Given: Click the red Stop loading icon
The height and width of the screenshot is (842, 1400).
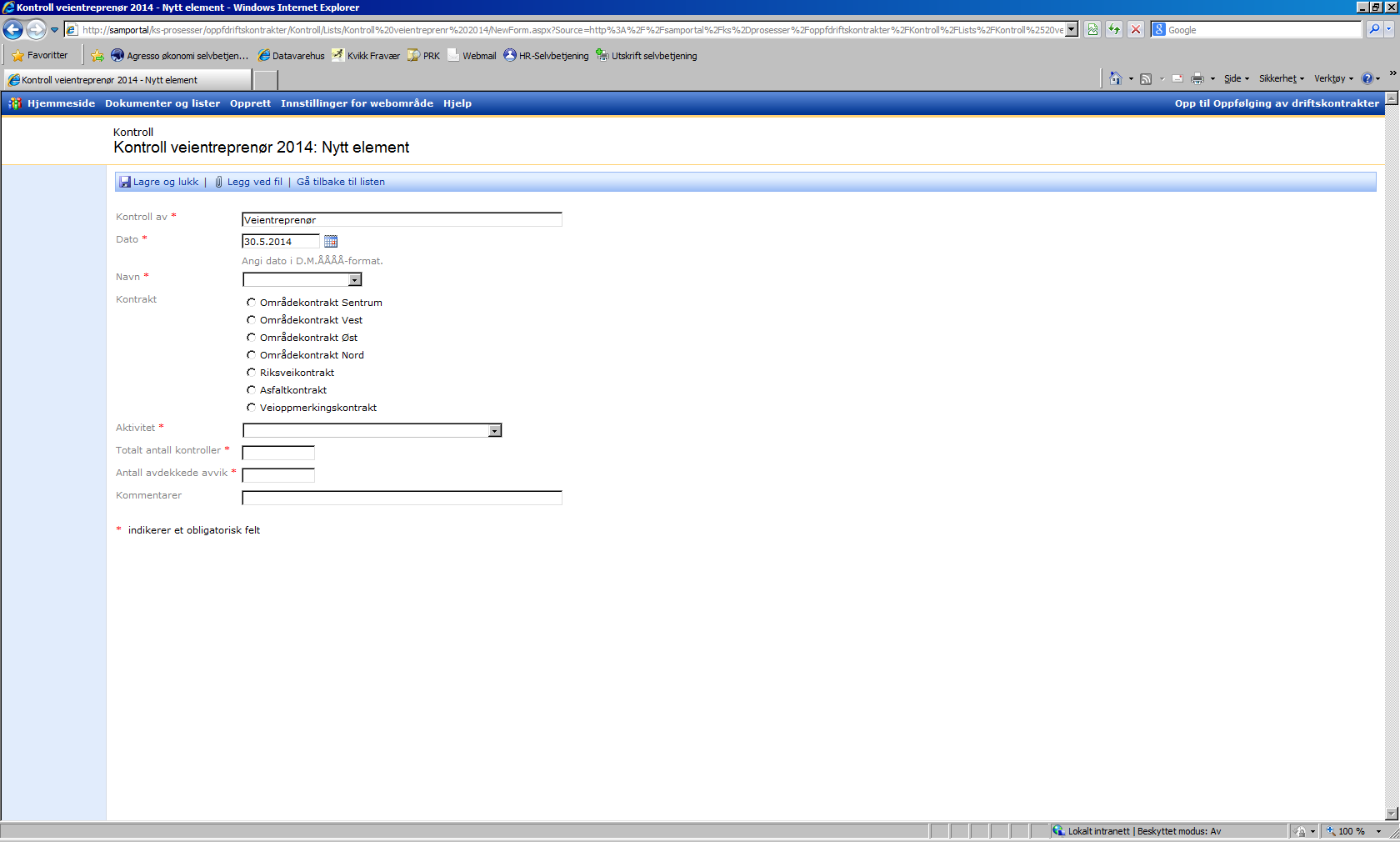Looking at the screenshot, I should point(1136,30).
